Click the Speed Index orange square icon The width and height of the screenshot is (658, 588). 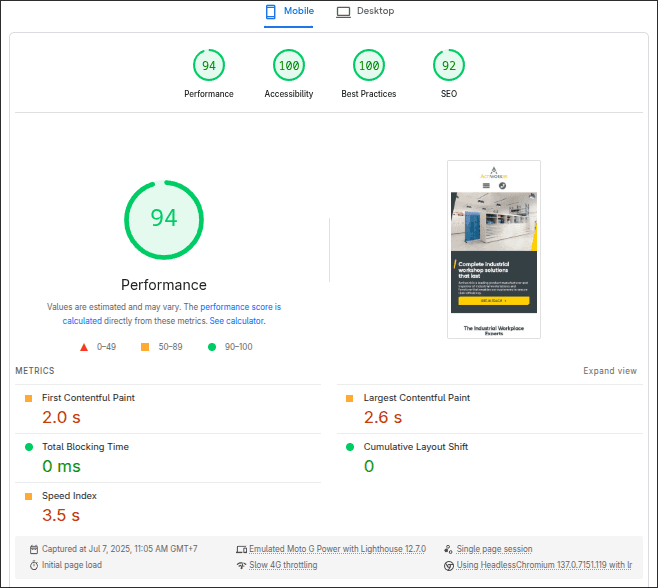tap(29, 497)
